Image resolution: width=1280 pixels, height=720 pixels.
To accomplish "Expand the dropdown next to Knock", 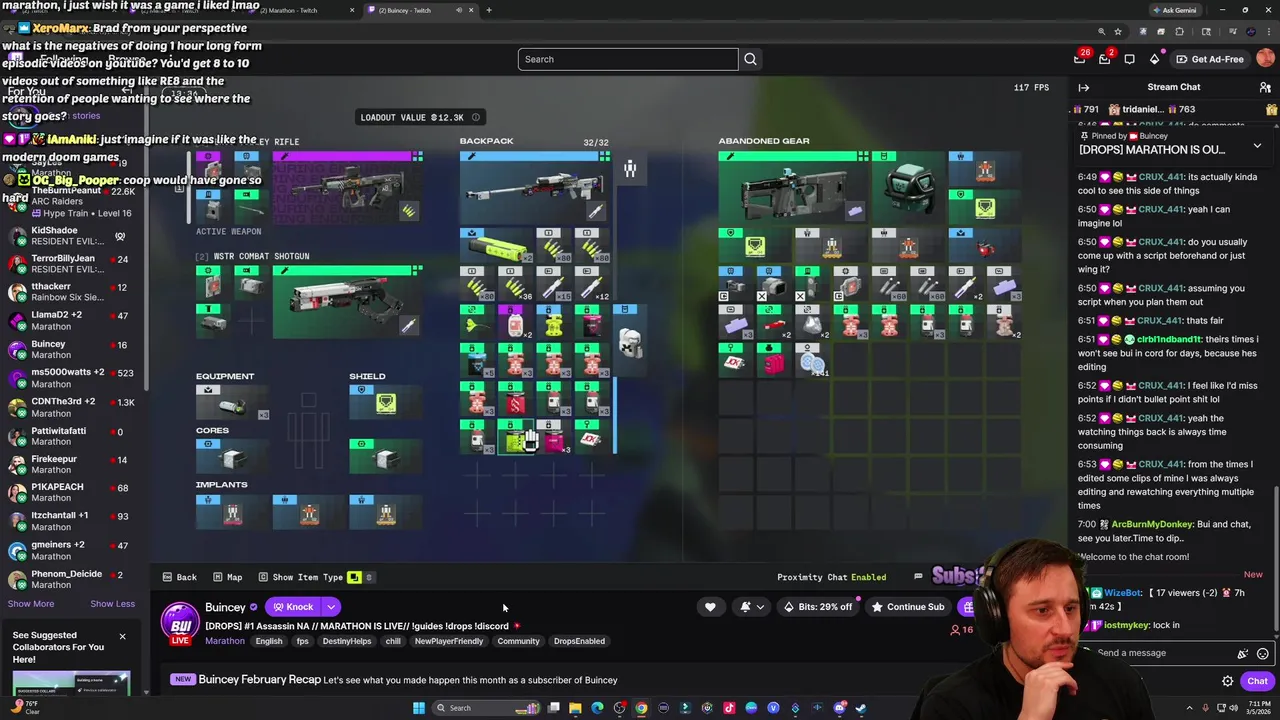I will pos(331,607).
